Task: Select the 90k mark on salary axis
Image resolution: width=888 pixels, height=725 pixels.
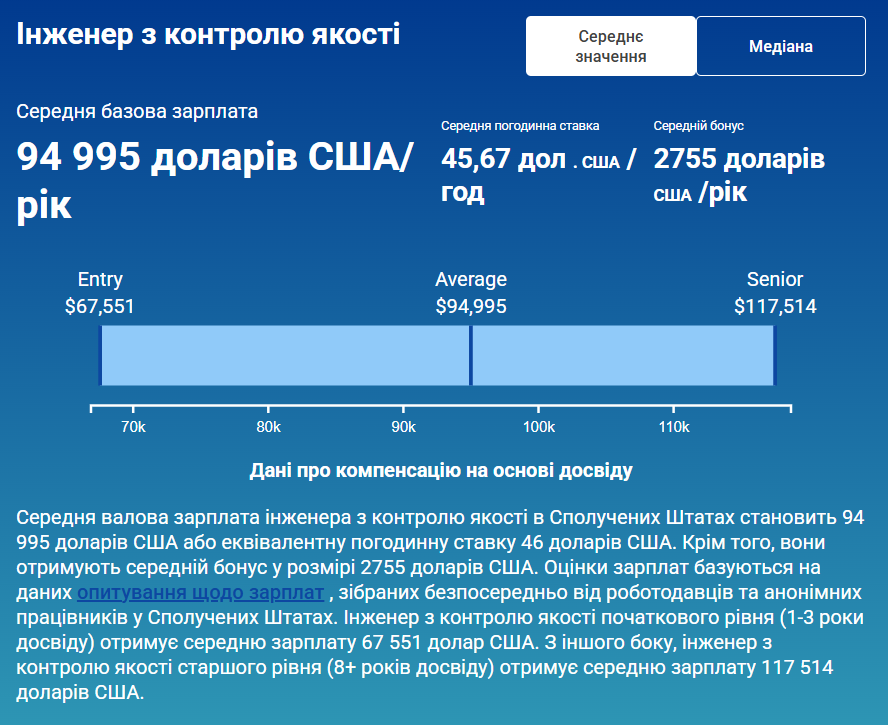Action: (404, 428)
